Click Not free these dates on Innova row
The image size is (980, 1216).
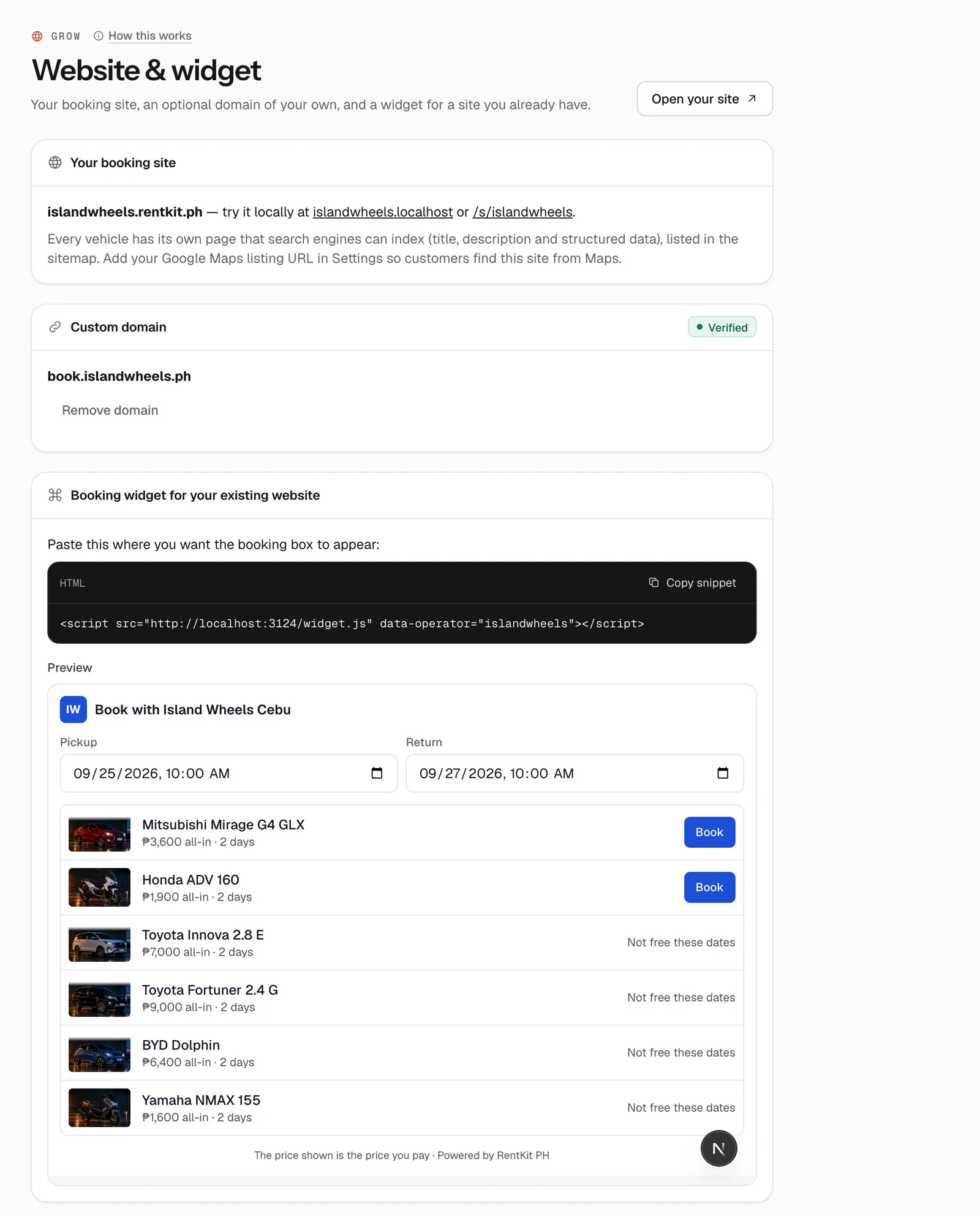(x=681, y=943)
